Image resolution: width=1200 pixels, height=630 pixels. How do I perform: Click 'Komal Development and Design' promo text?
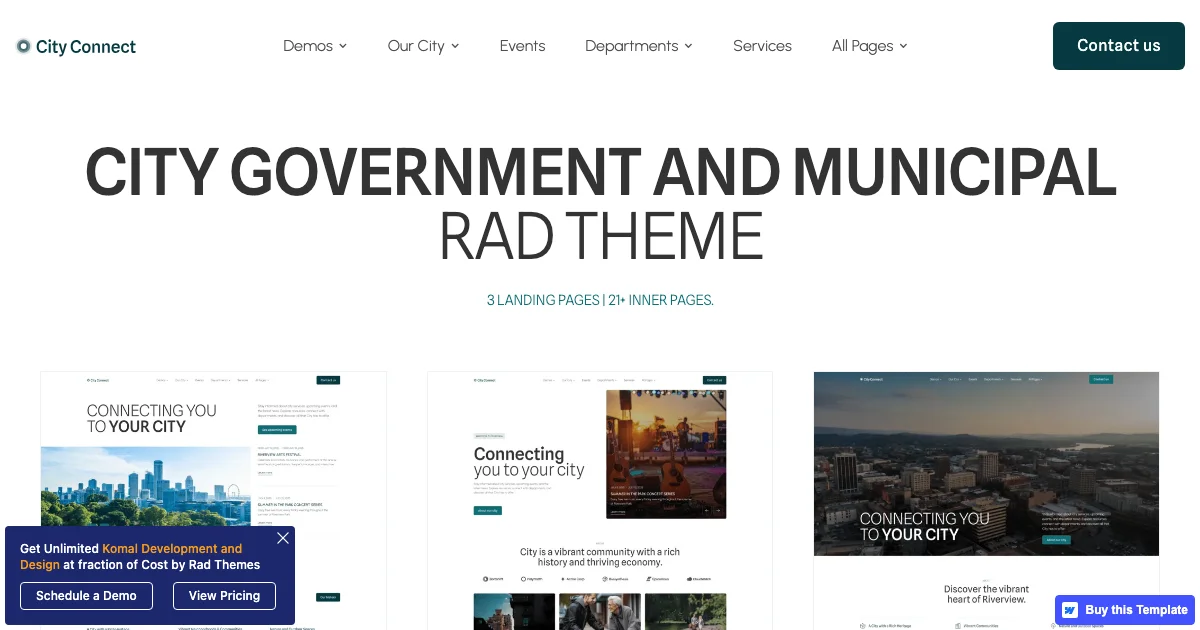(x=131, y=556)
